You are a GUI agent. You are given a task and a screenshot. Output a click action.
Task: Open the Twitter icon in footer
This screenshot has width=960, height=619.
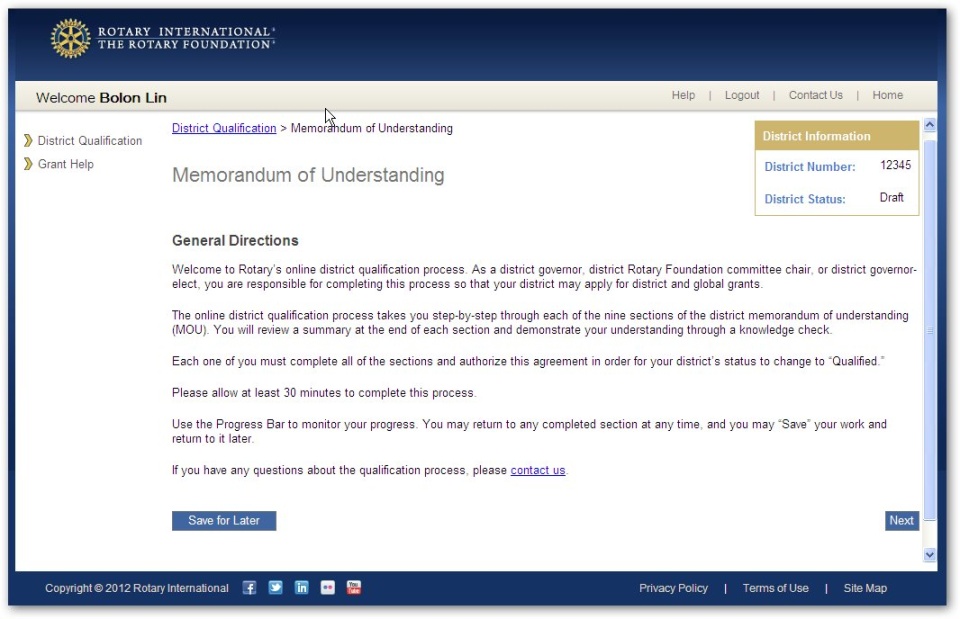coord(276,588)
